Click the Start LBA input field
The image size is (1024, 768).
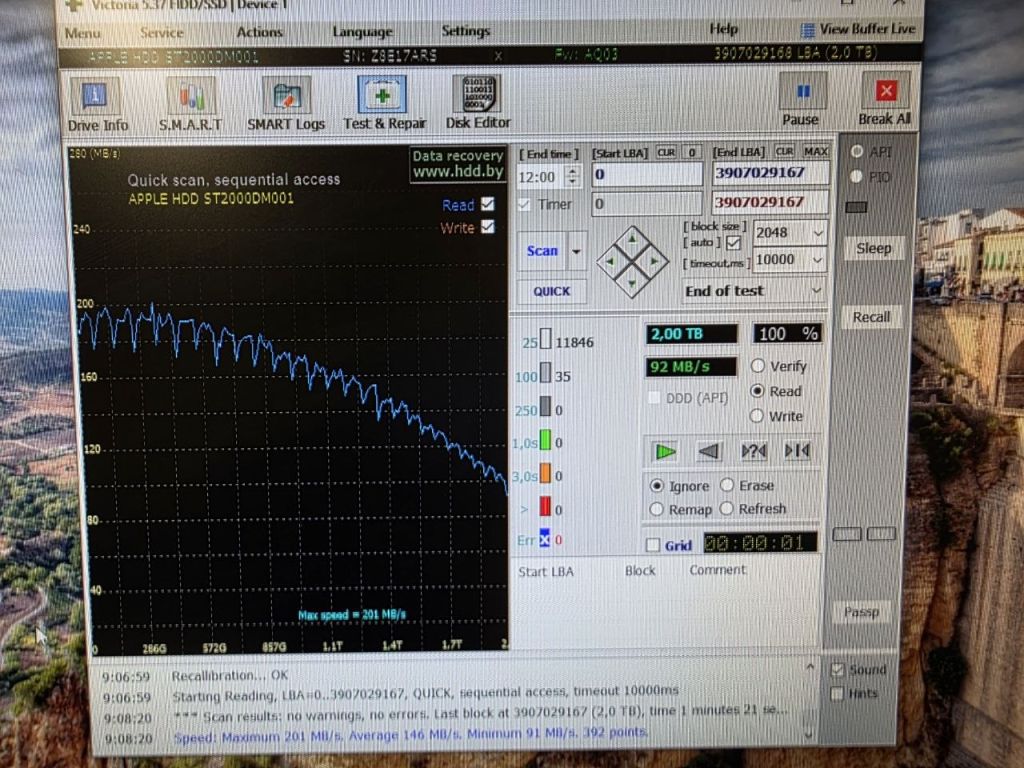click(647, 174)
